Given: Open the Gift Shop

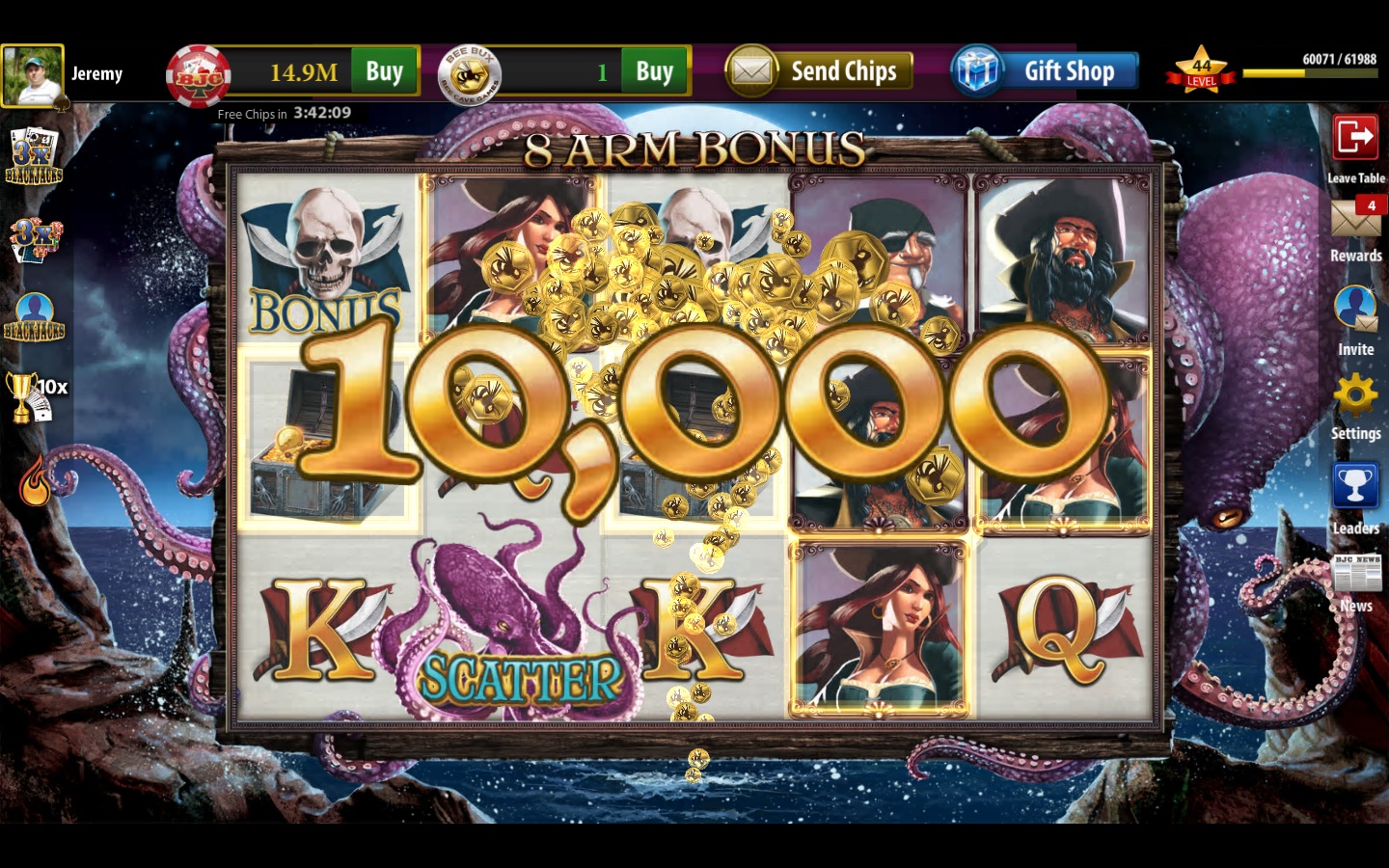Looking at the screenshot, I should click(x=1045, y=71).
